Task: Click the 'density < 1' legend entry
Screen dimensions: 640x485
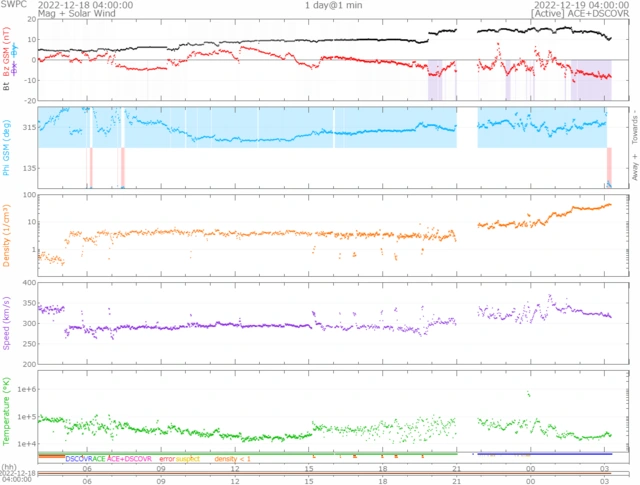Action: pos(231,458)
